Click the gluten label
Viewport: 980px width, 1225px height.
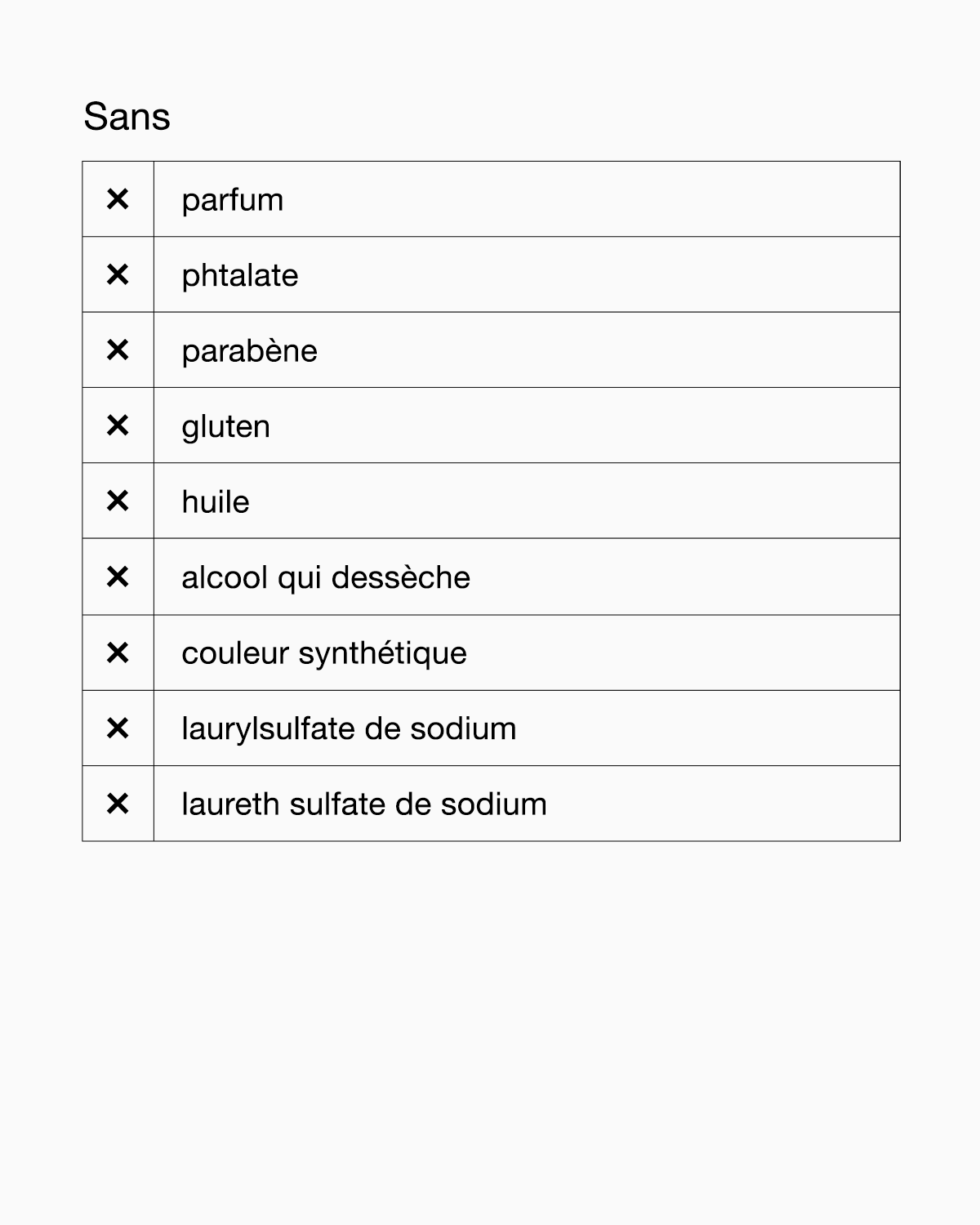pos(225,427)
